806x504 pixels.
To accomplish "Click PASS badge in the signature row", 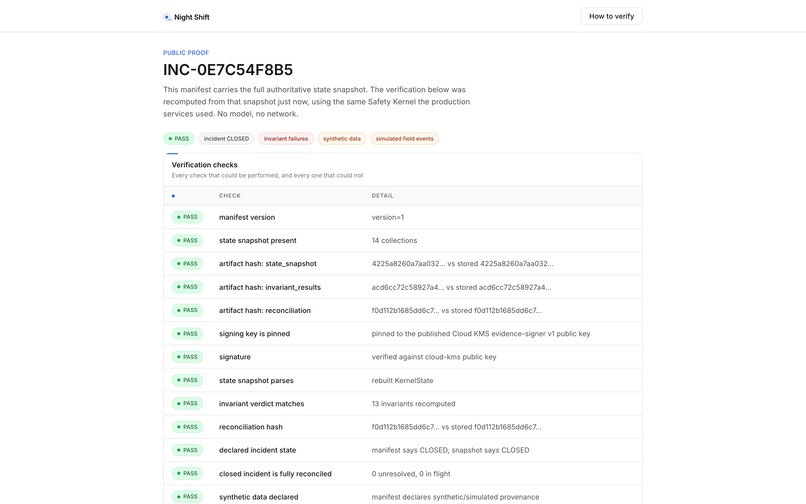I will pyautogui.click(x=187, y=357).
